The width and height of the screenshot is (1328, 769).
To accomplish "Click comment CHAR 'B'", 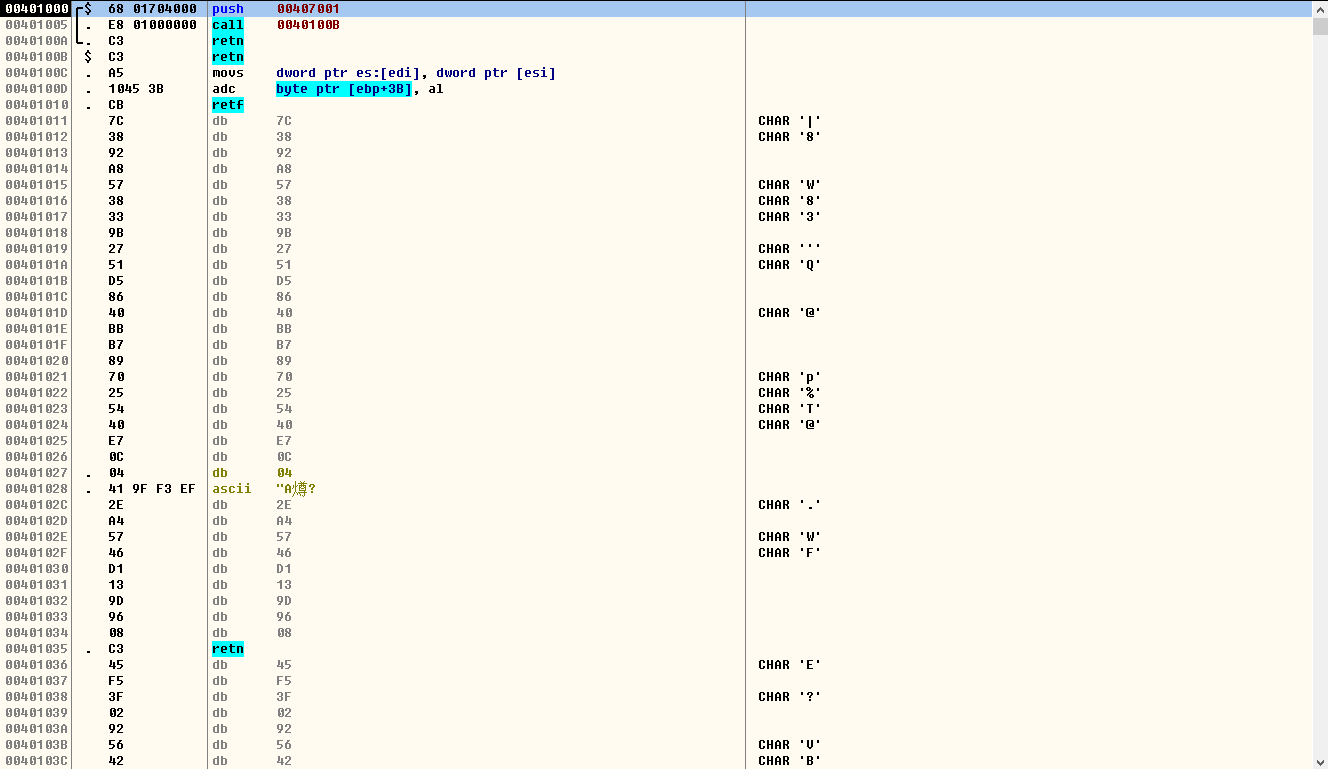I will [x=789, y=761].
